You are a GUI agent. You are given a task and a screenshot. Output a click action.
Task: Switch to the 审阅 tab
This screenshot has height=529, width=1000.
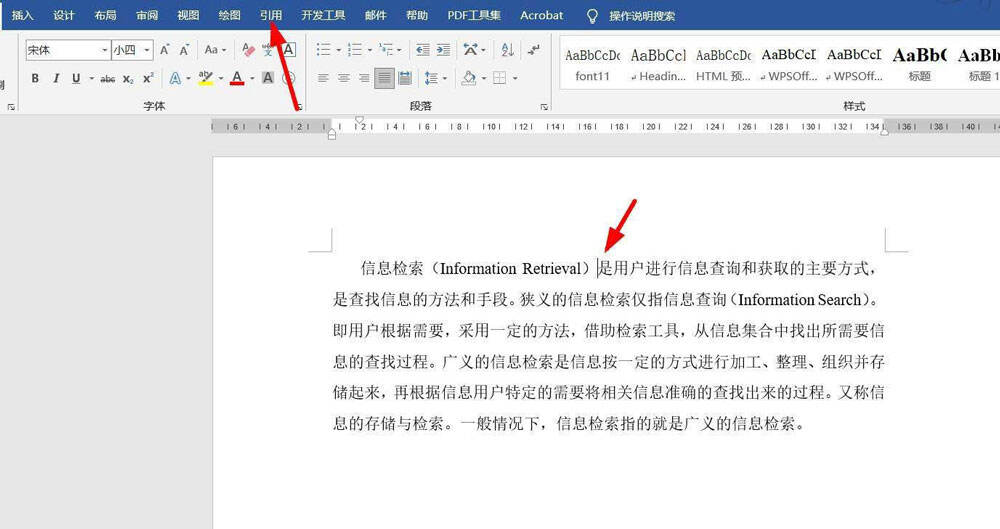click(147, 15)
